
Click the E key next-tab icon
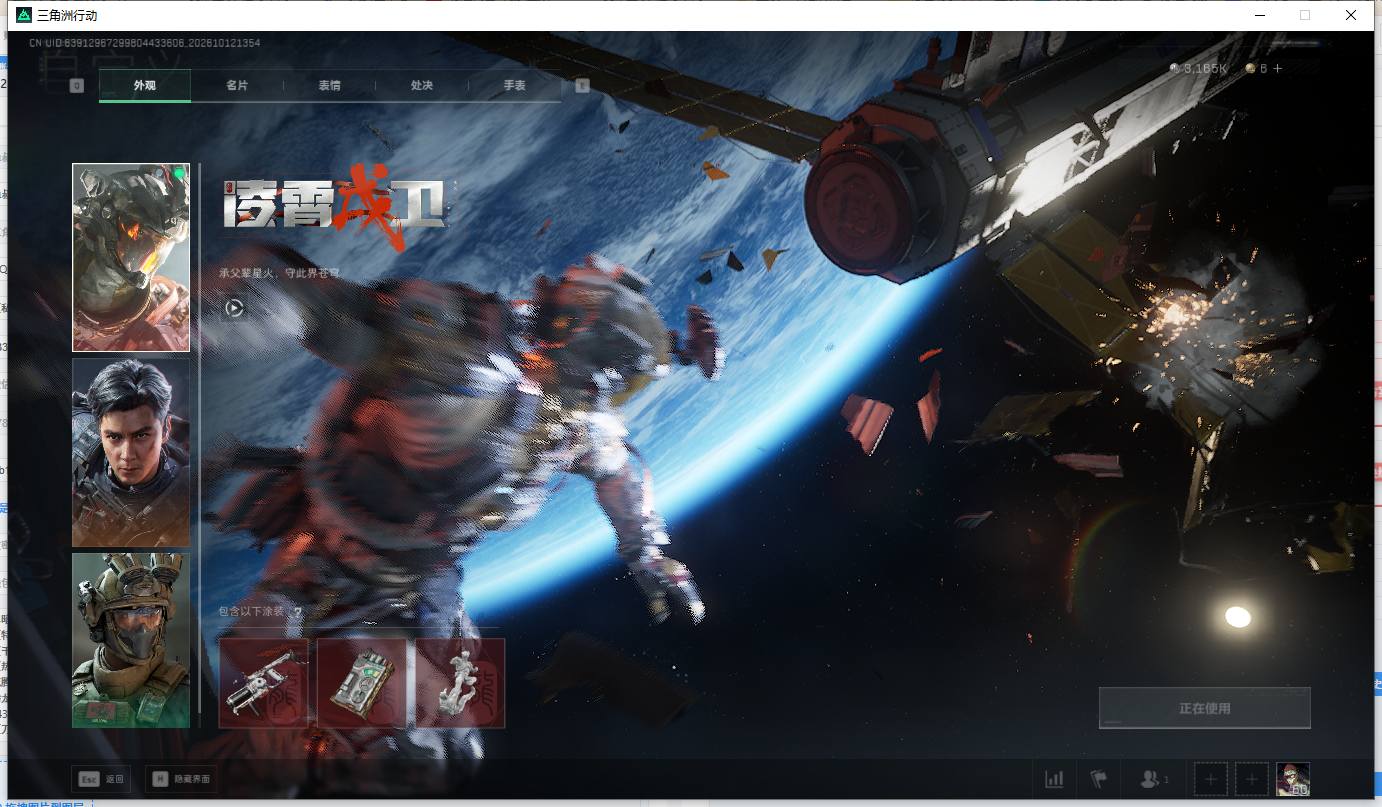(582, 86)
